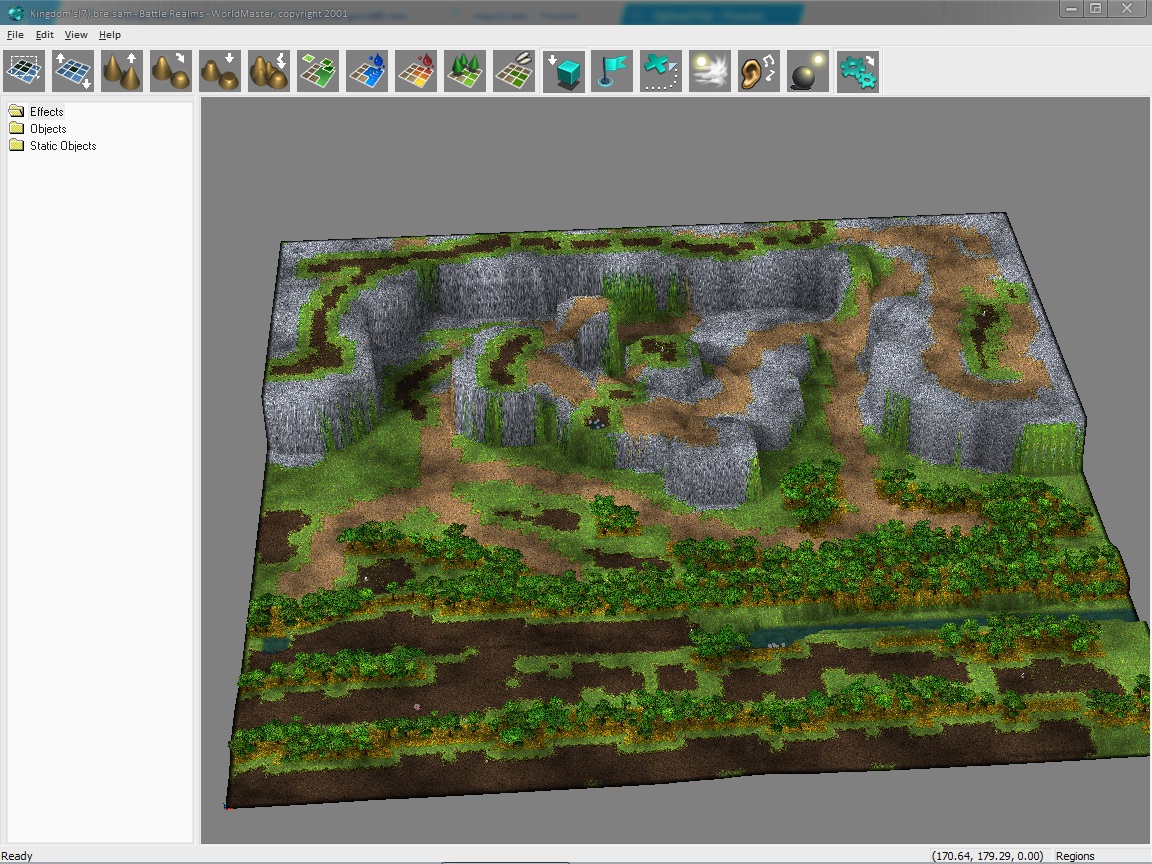Minimize the WorldMaster window

click(x=1071, y=9)
